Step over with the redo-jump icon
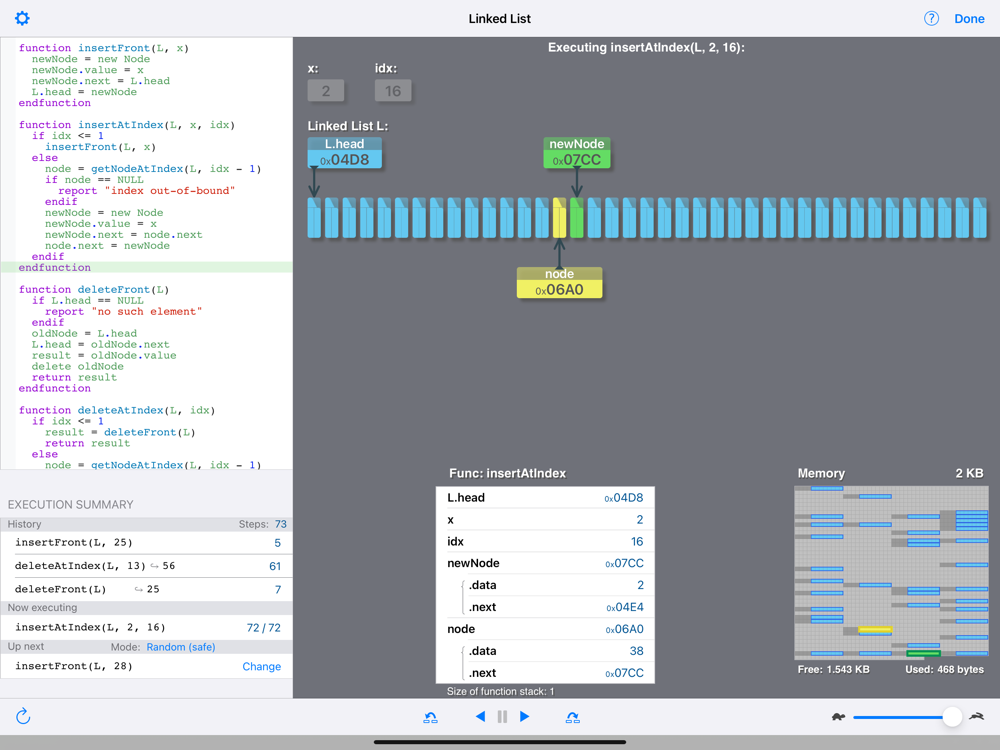Screen dimensions: 1000x750 click(x=573, y=717)
